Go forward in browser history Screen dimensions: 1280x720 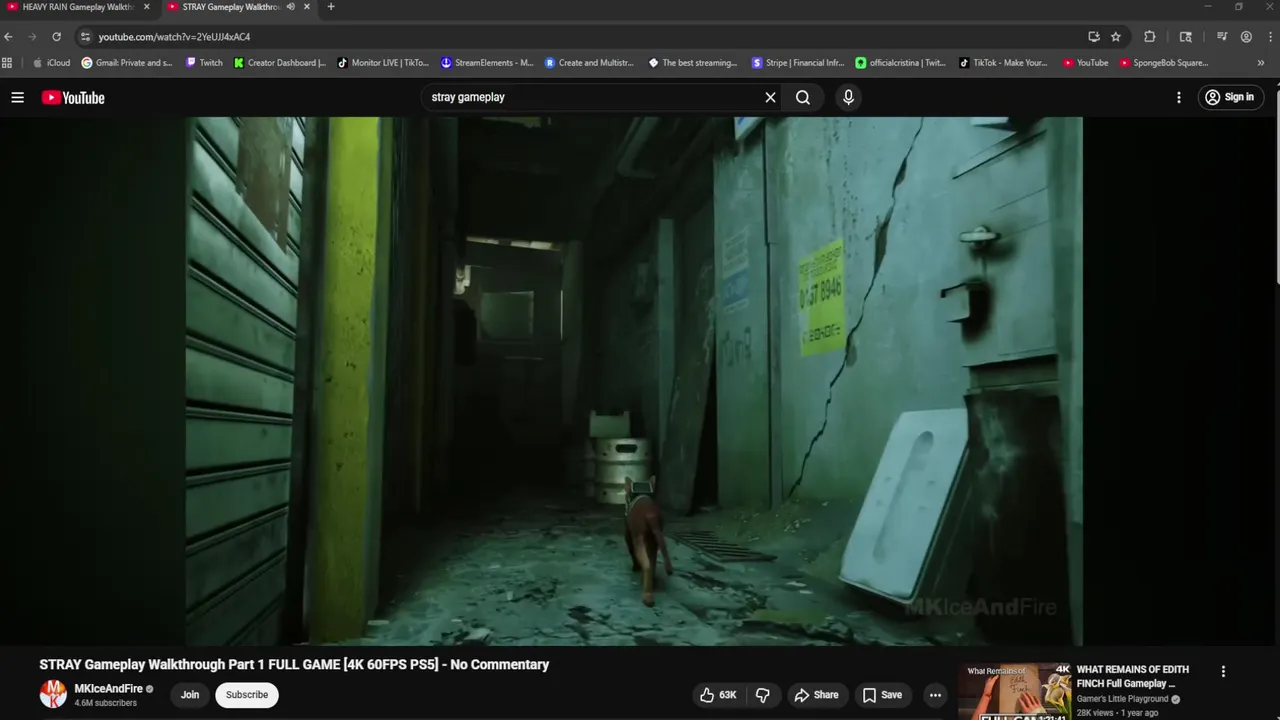(x=32, y=37)
